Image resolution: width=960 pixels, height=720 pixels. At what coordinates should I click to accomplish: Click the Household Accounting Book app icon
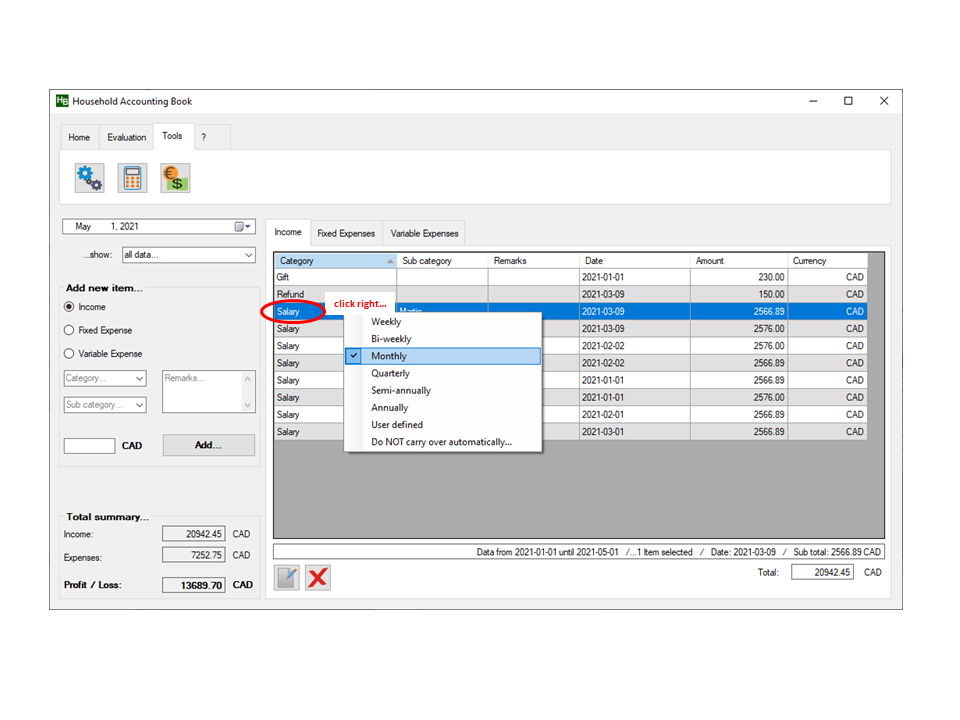(62, 101)
